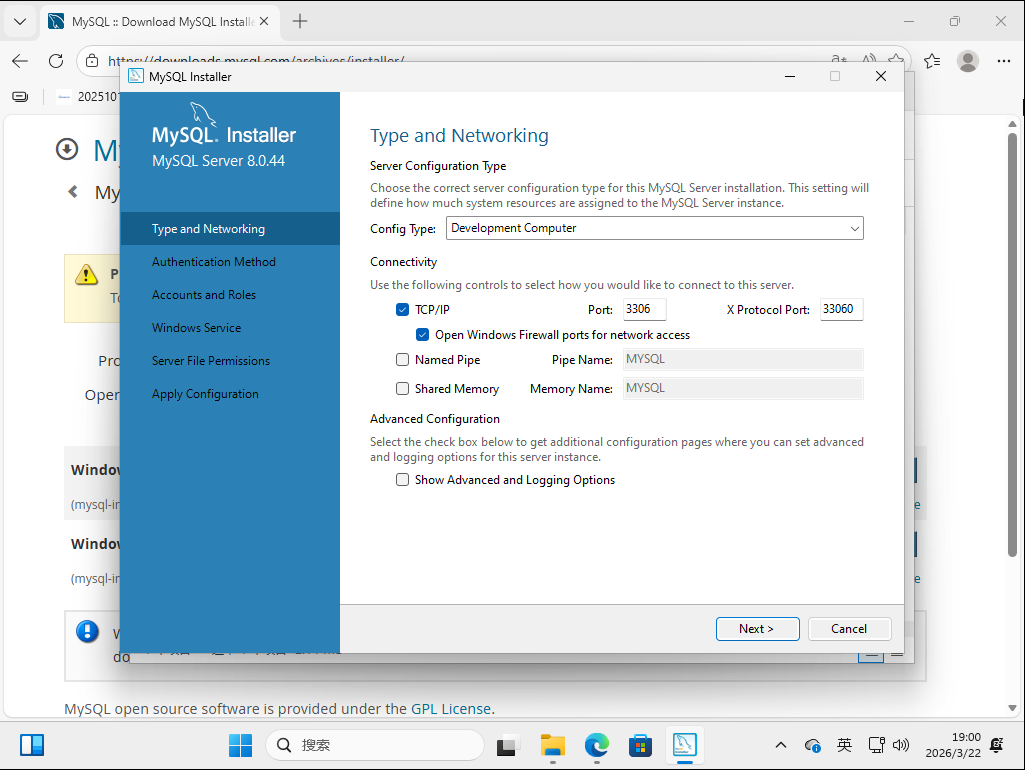Screen dimensions: 1025x770
Task: Click the MySQL Installer title bar icon
Action: [136, 76]
